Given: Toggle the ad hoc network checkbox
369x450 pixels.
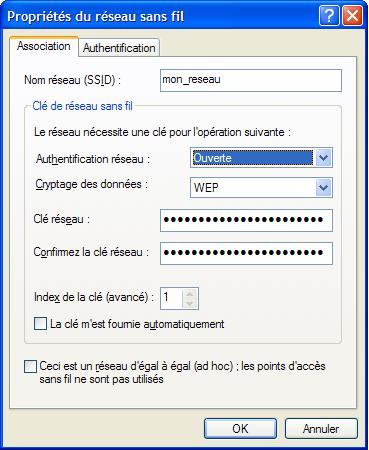Looking at the screenshot, I should [x=30, y=366].
